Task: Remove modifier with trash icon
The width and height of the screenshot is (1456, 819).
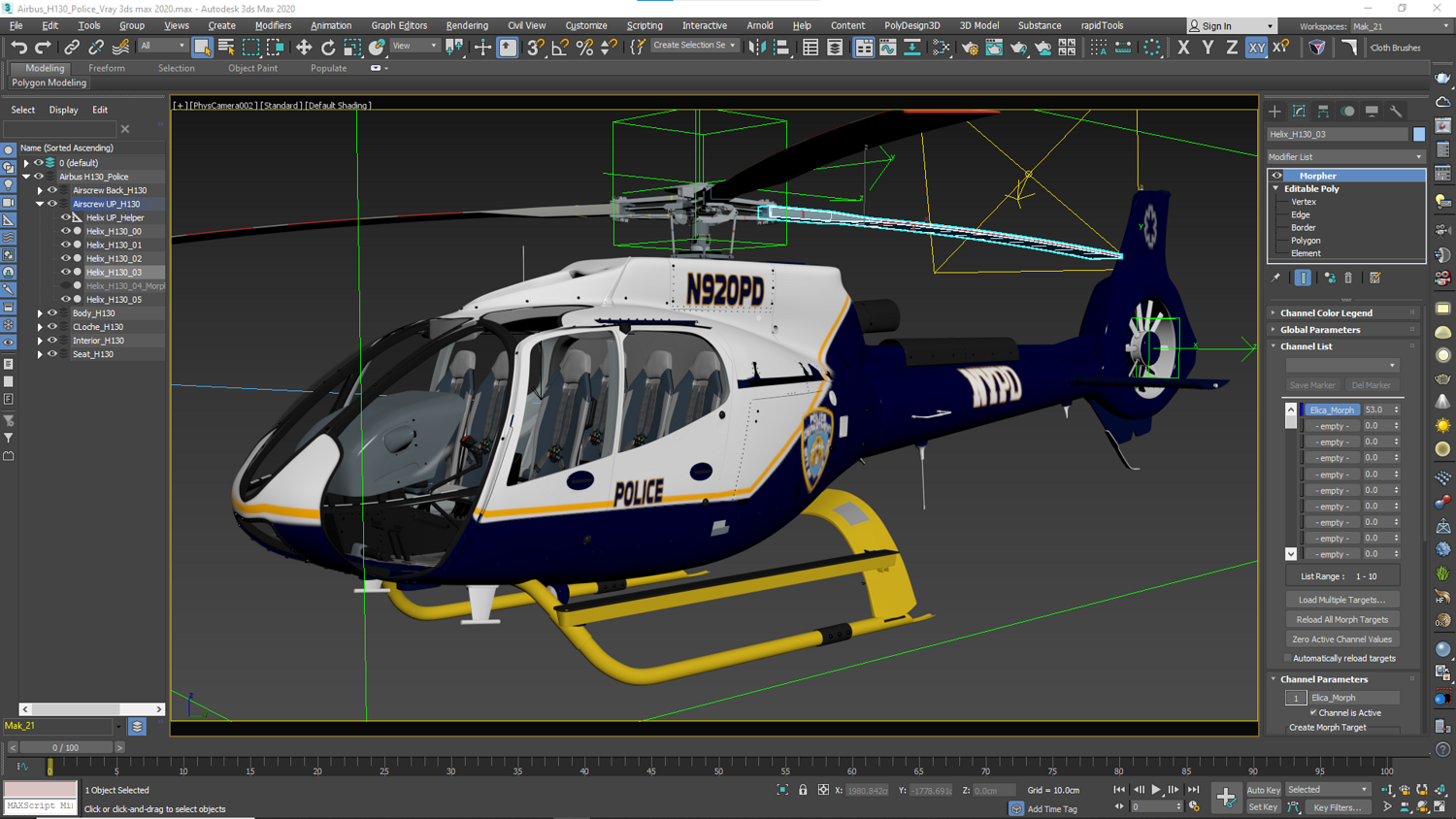Action: tap(1348, 278)
